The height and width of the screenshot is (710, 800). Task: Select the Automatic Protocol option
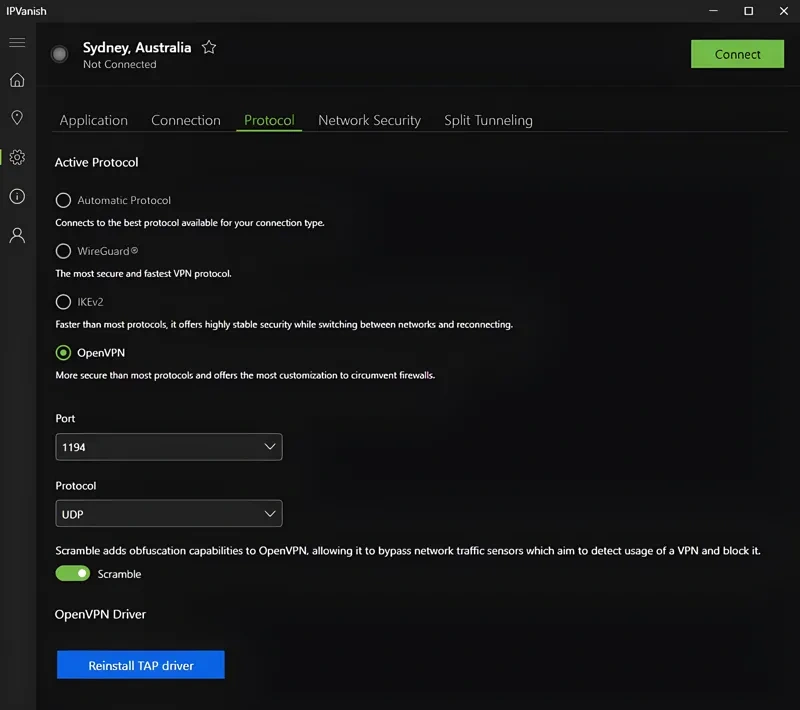click(63, 200)
